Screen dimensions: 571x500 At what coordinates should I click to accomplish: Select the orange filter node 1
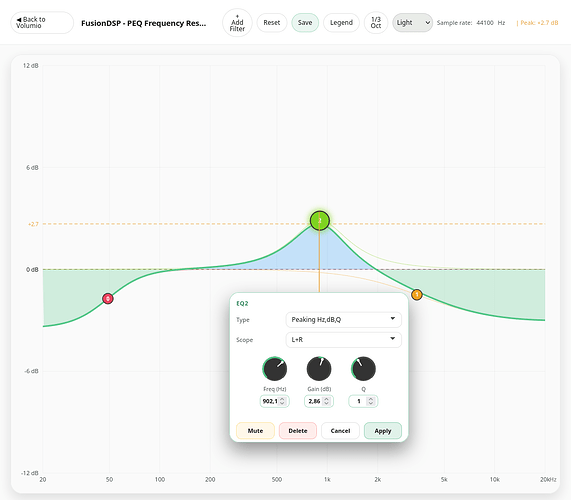417,294
